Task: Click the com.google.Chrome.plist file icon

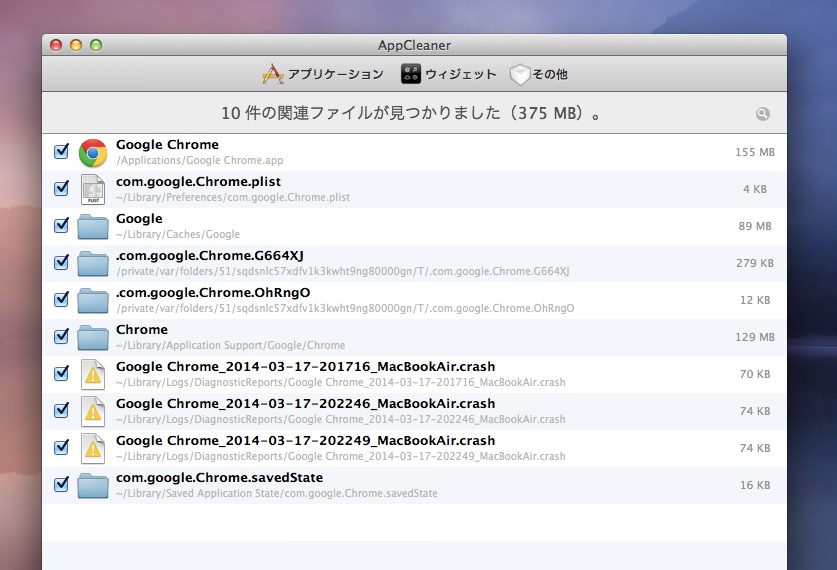Action: 93,189
